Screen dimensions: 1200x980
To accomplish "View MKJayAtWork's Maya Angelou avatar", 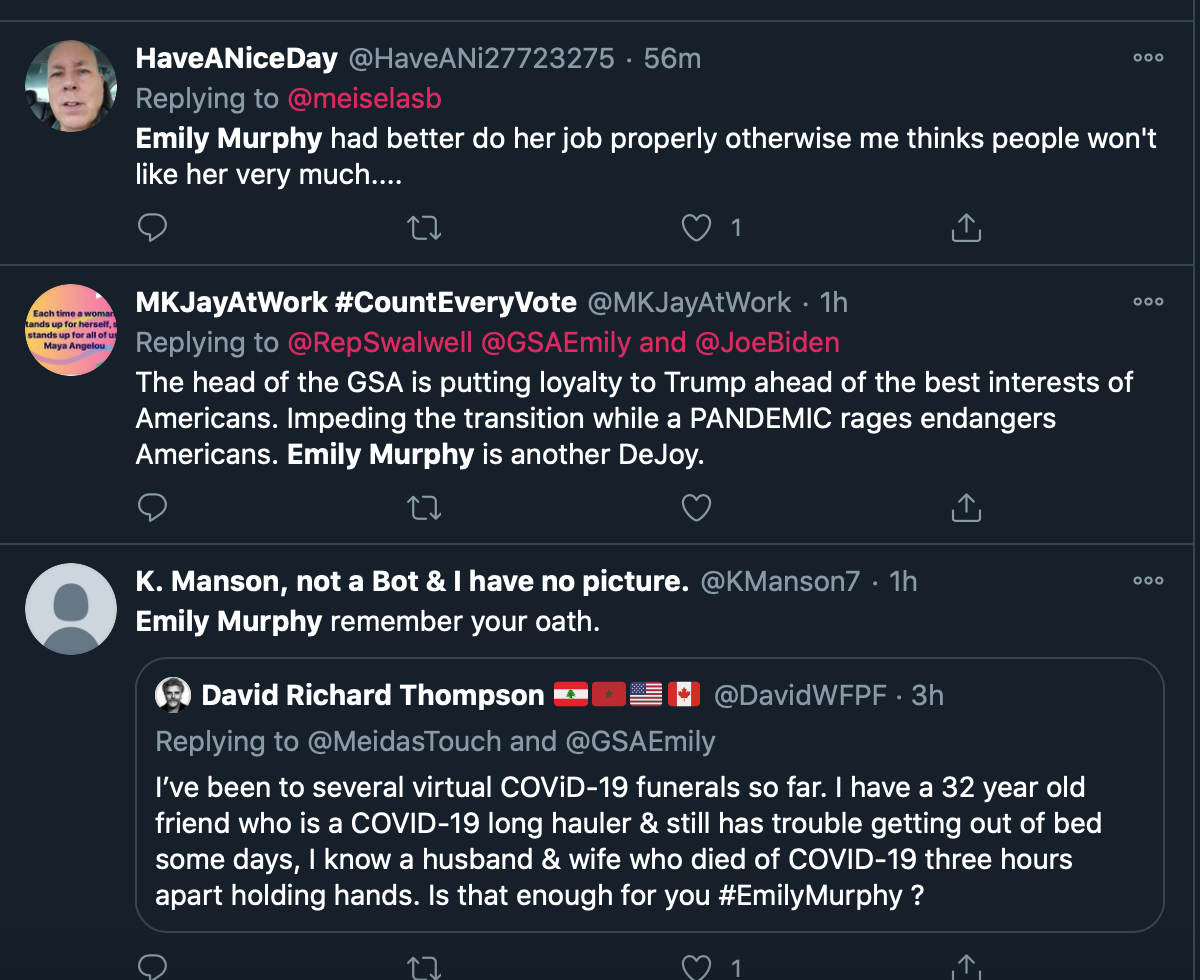I will 71,330.
